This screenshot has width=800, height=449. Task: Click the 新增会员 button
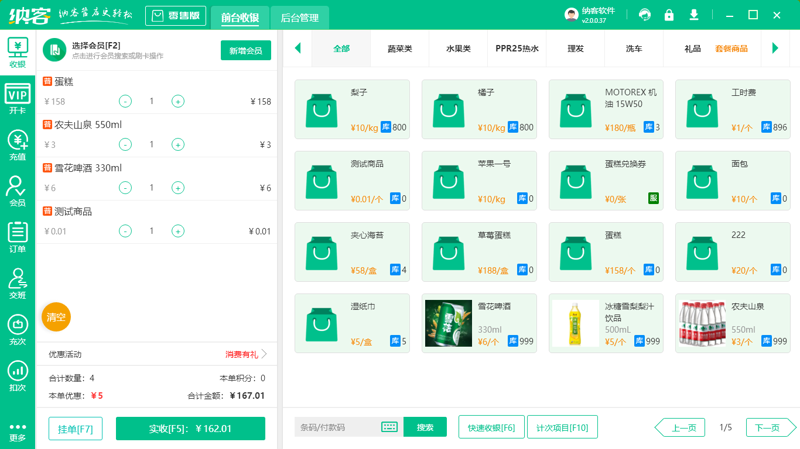coord(245,51)
